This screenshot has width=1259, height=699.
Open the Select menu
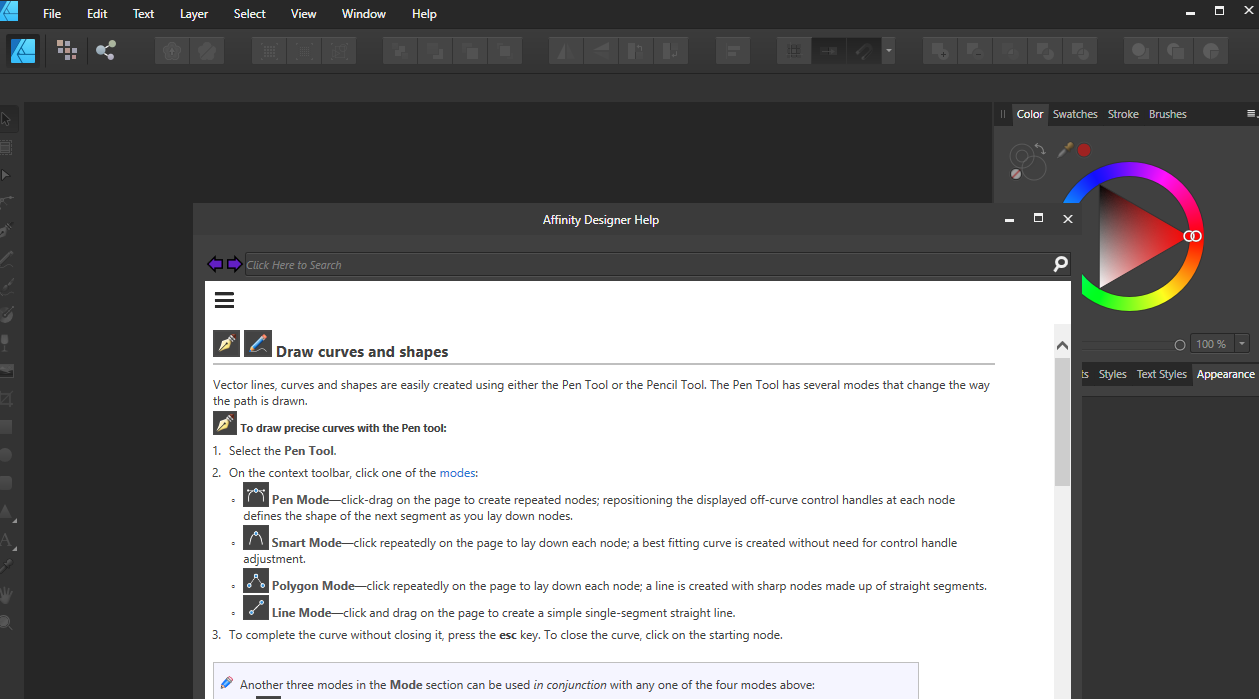pos(250,14)
